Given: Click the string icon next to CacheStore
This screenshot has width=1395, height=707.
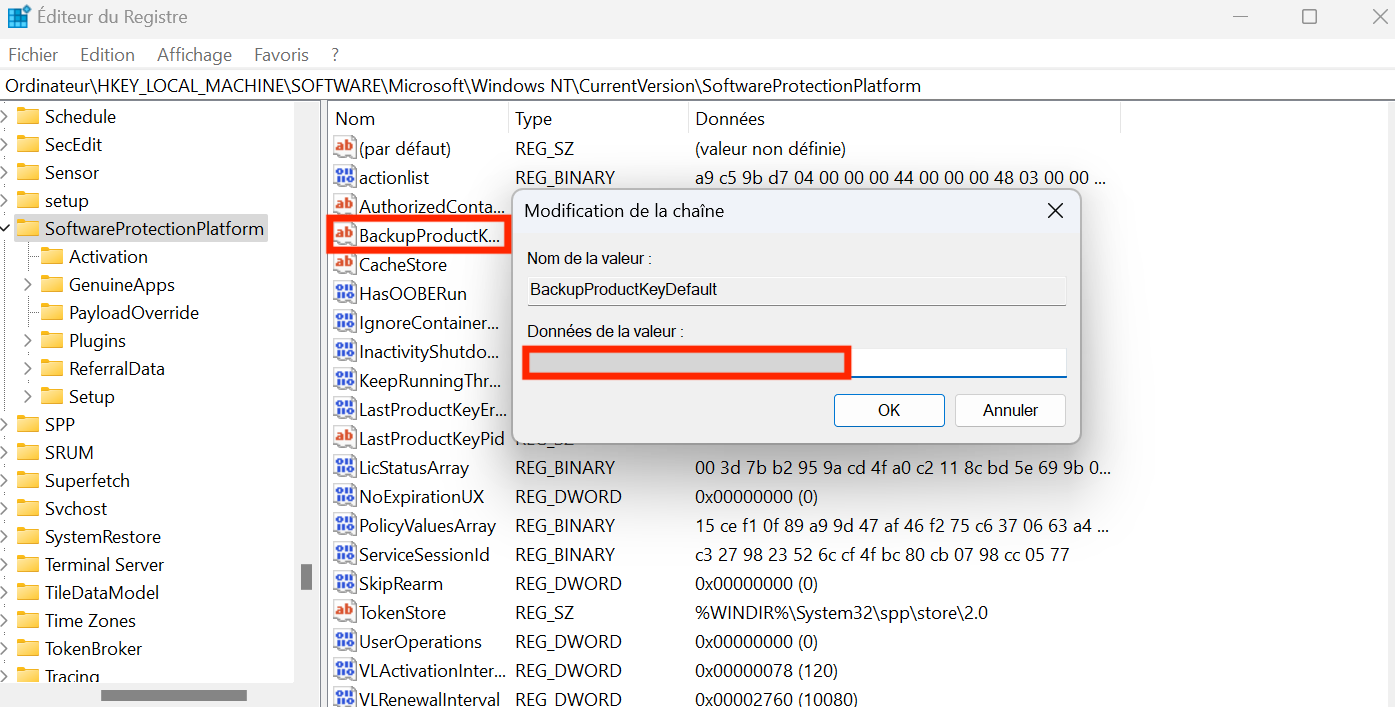Looking at the screenshot, I should pyautogui.click(x=344, y=264).
